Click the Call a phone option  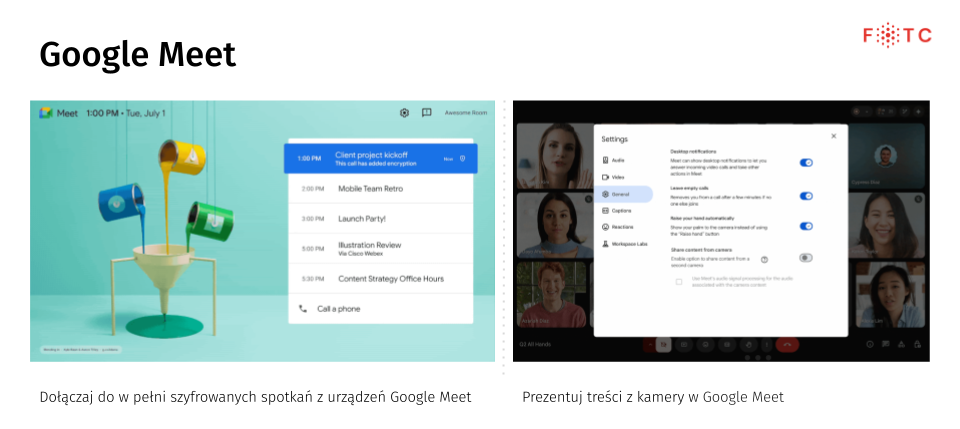pyautogui.click(x=380, y=309)
